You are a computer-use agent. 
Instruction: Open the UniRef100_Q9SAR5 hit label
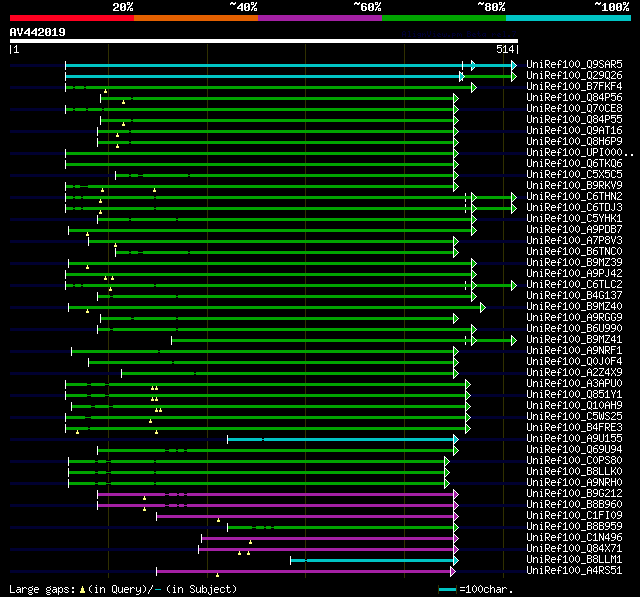(574, 64)
